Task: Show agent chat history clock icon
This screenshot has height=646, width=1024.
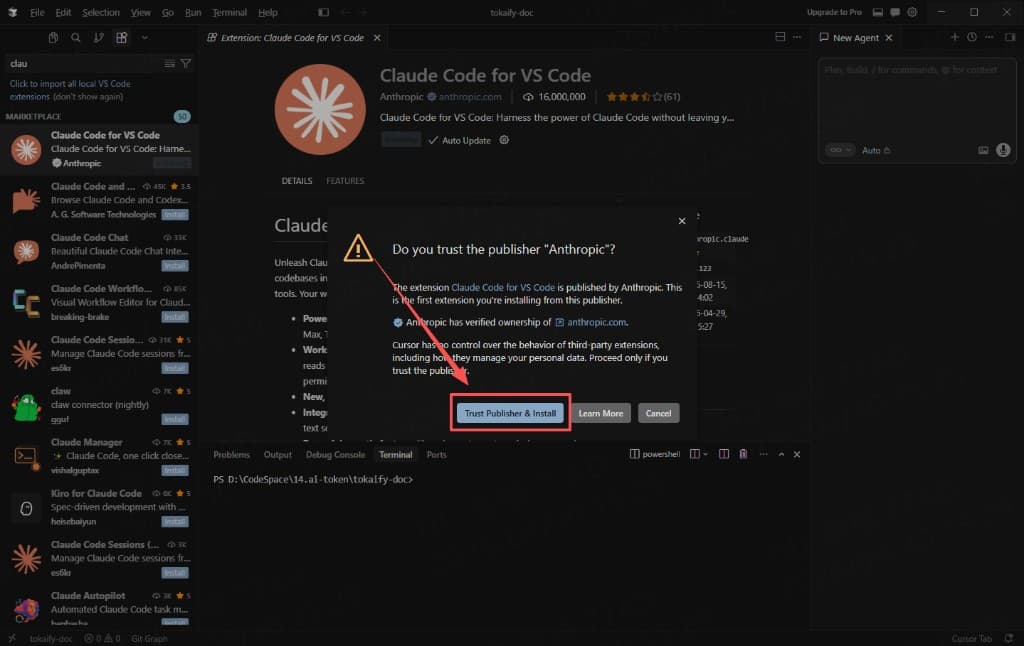Action: coord(972,37)
